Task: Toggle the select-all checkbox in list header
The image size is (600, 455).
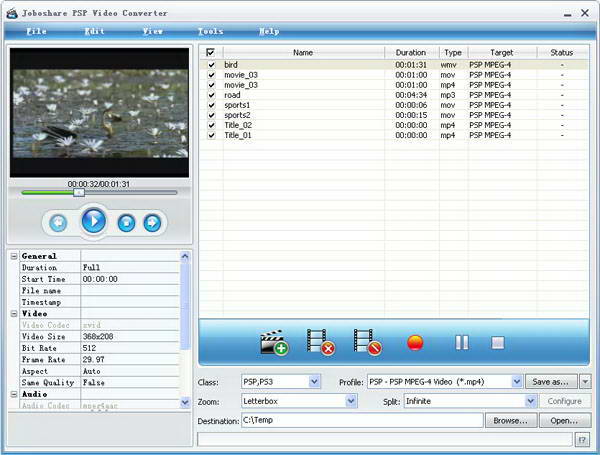Action: pyautogui.click(x=210, y=52)
